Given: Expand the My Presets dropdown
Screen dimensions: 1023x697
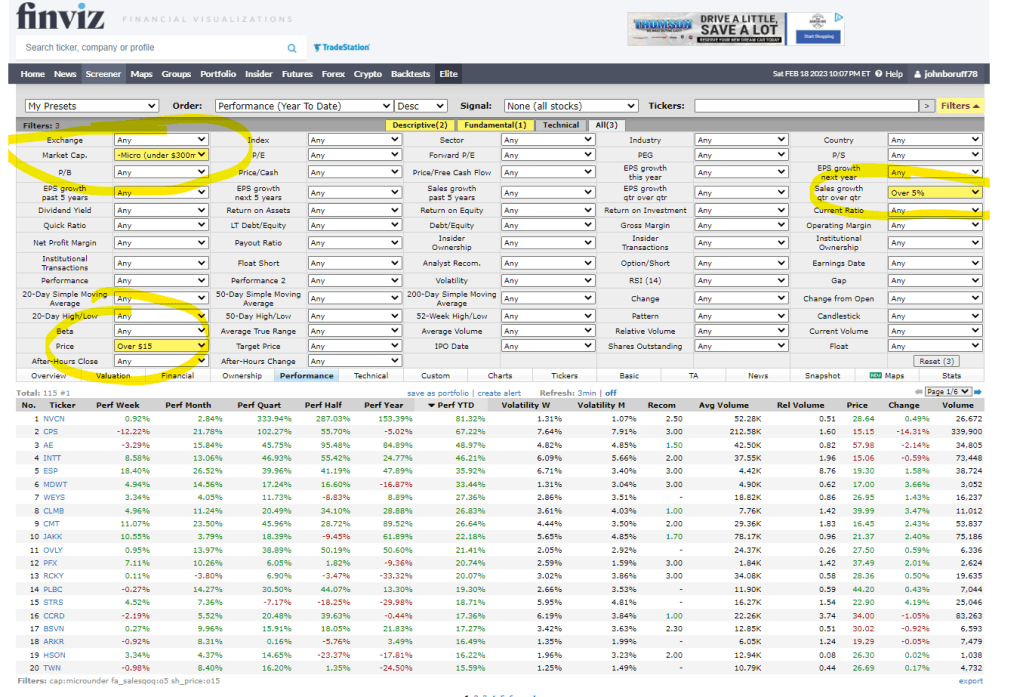Looking at the screenshot, I should pos(91,106).
